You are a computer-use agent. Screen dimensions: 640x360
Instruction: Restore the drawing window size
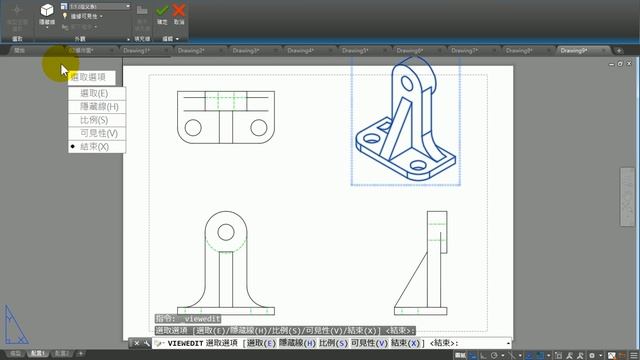click(x=620, y=64)
